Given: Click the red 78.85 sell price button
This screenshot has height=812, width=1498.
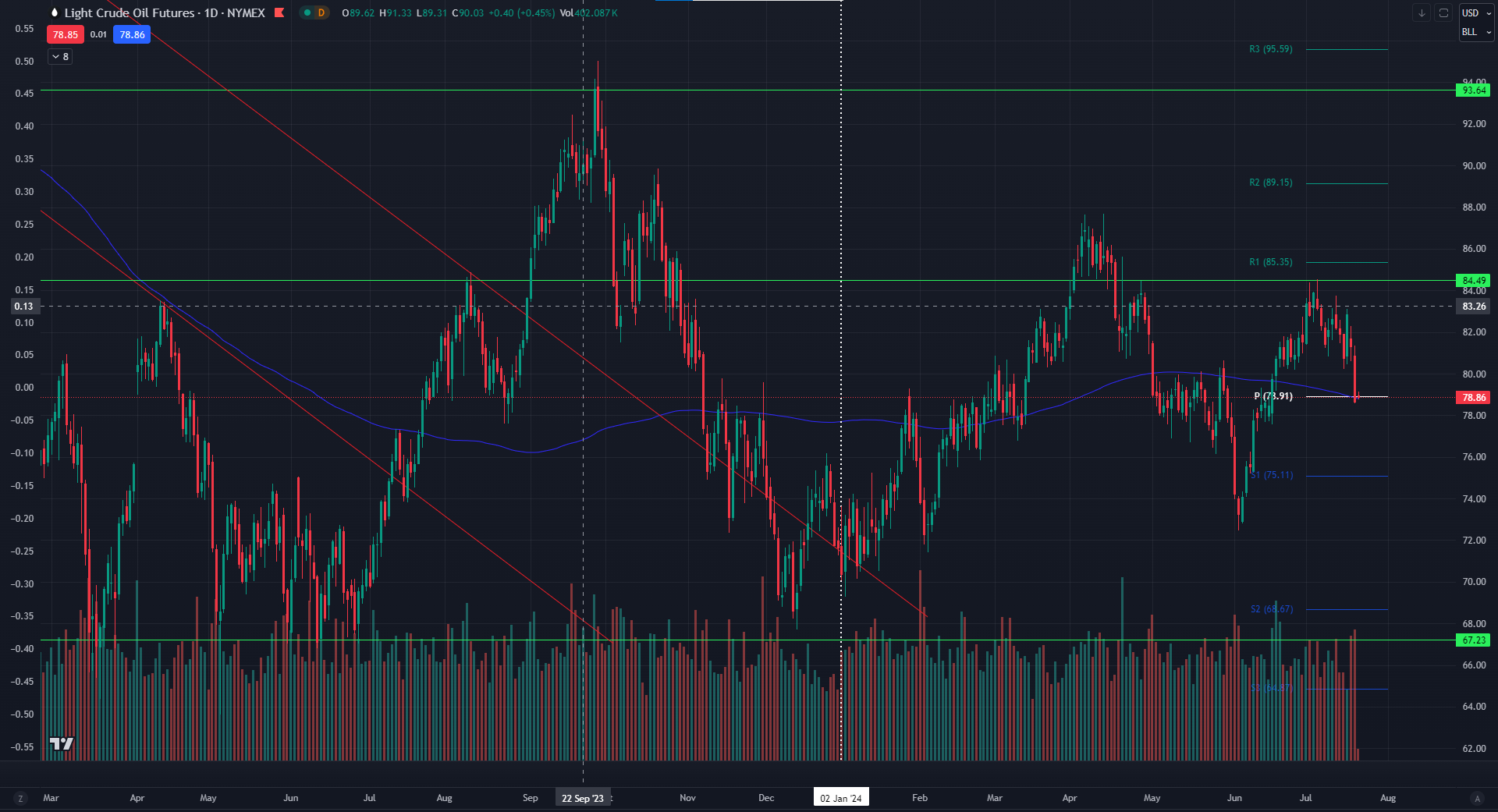Looking at the screenshot, I should click(x=66, y=34).
